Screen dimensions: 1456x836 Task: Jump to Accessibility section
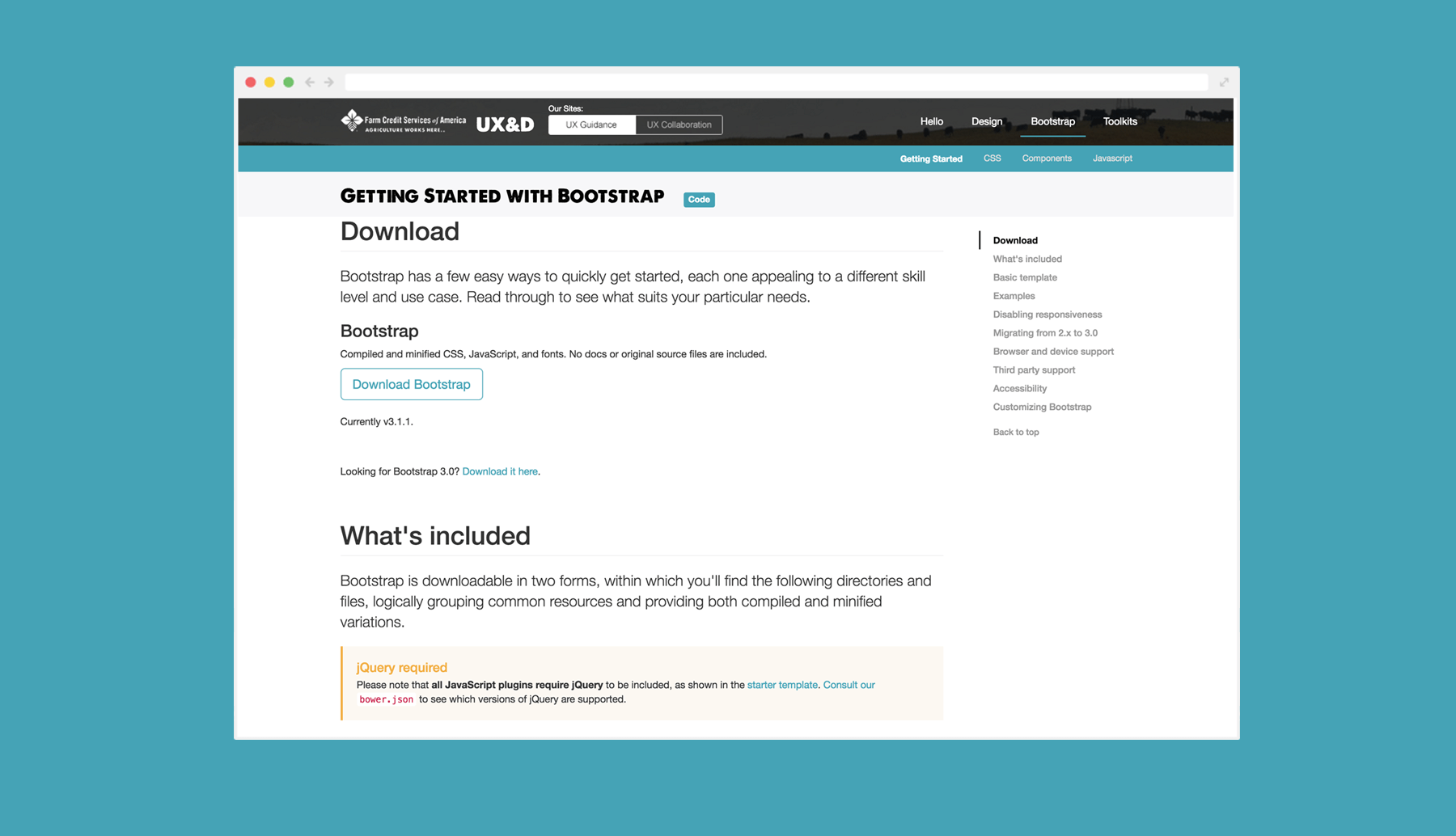tap(1020, 389)
